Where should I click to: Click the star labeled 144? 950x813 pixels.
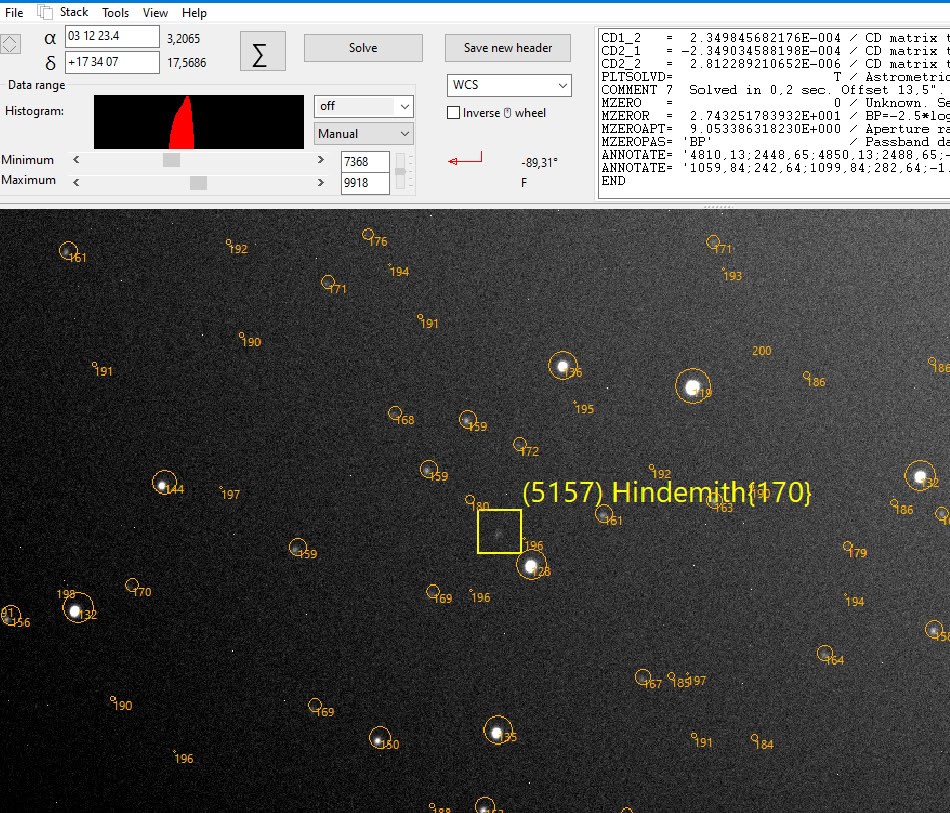point(163,484)
